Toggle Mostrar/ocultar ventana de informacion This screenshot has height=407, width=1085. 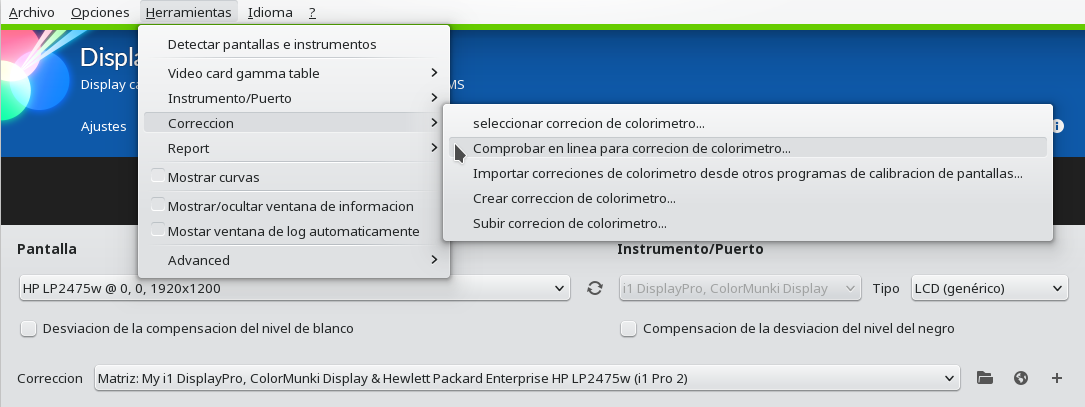coord(158,206)
